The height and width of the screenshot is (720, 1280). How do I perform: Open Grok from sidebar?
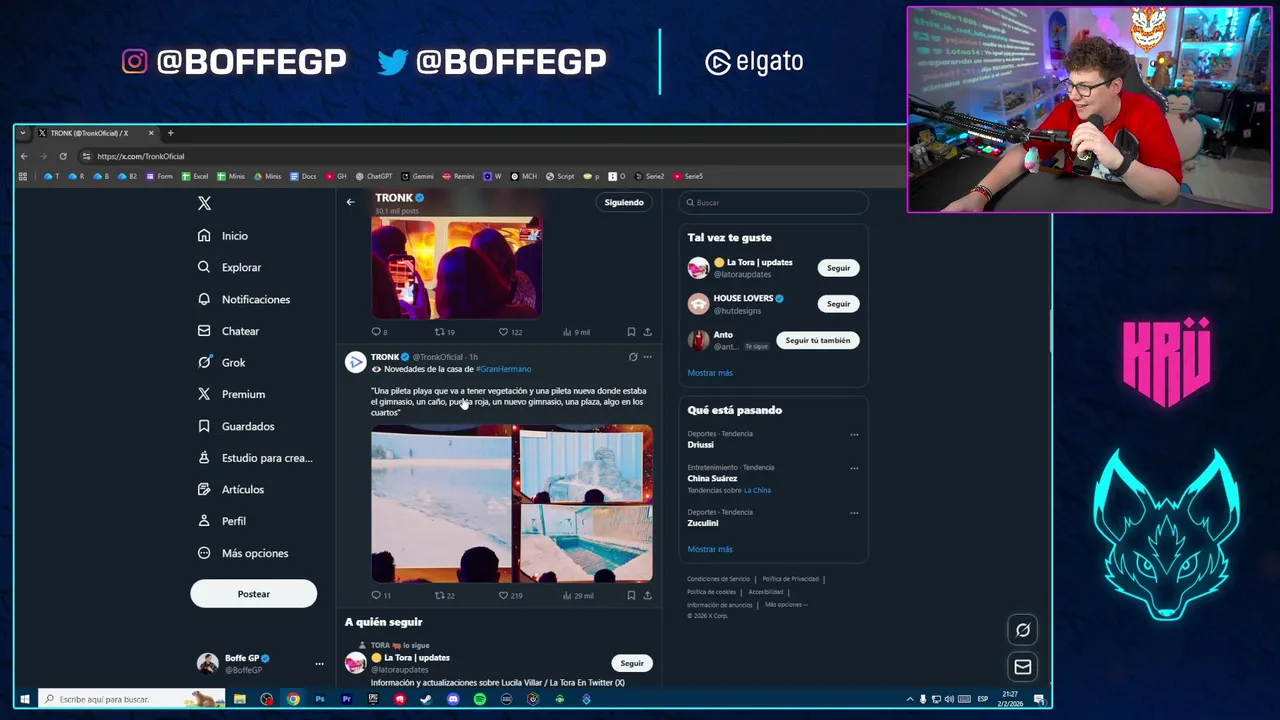(x=221, y=363)
